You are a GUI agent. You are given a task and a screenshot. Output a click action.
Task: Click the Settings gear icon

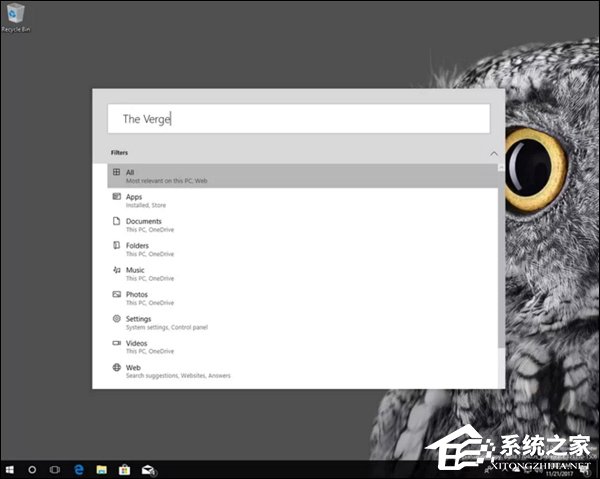click(117, 318)
